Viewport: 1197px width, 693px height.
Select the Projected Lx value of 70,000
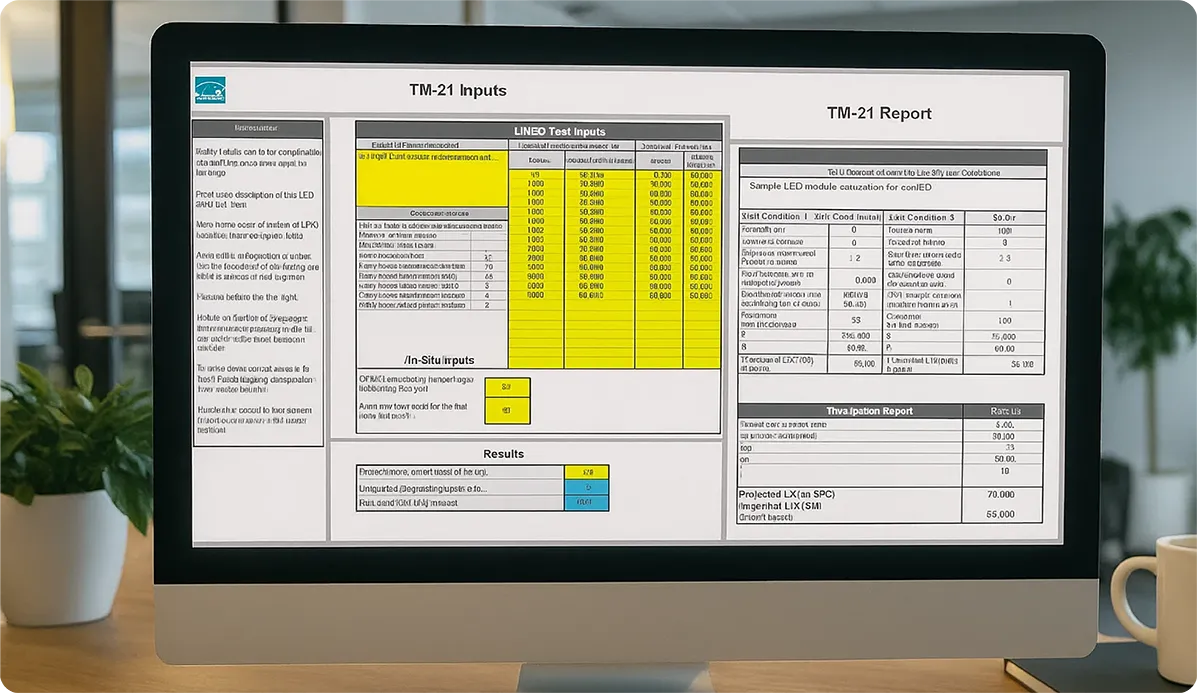(1003, 495)
